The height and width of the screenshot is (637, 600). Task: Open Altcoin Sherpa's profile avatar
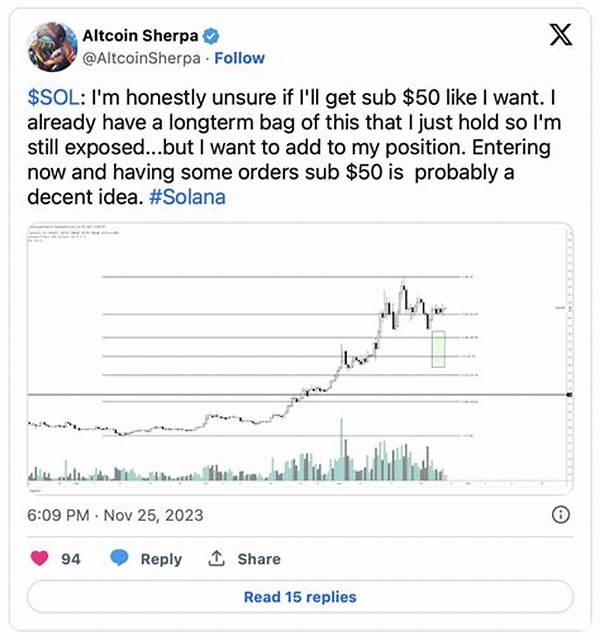tap(49, 46)
